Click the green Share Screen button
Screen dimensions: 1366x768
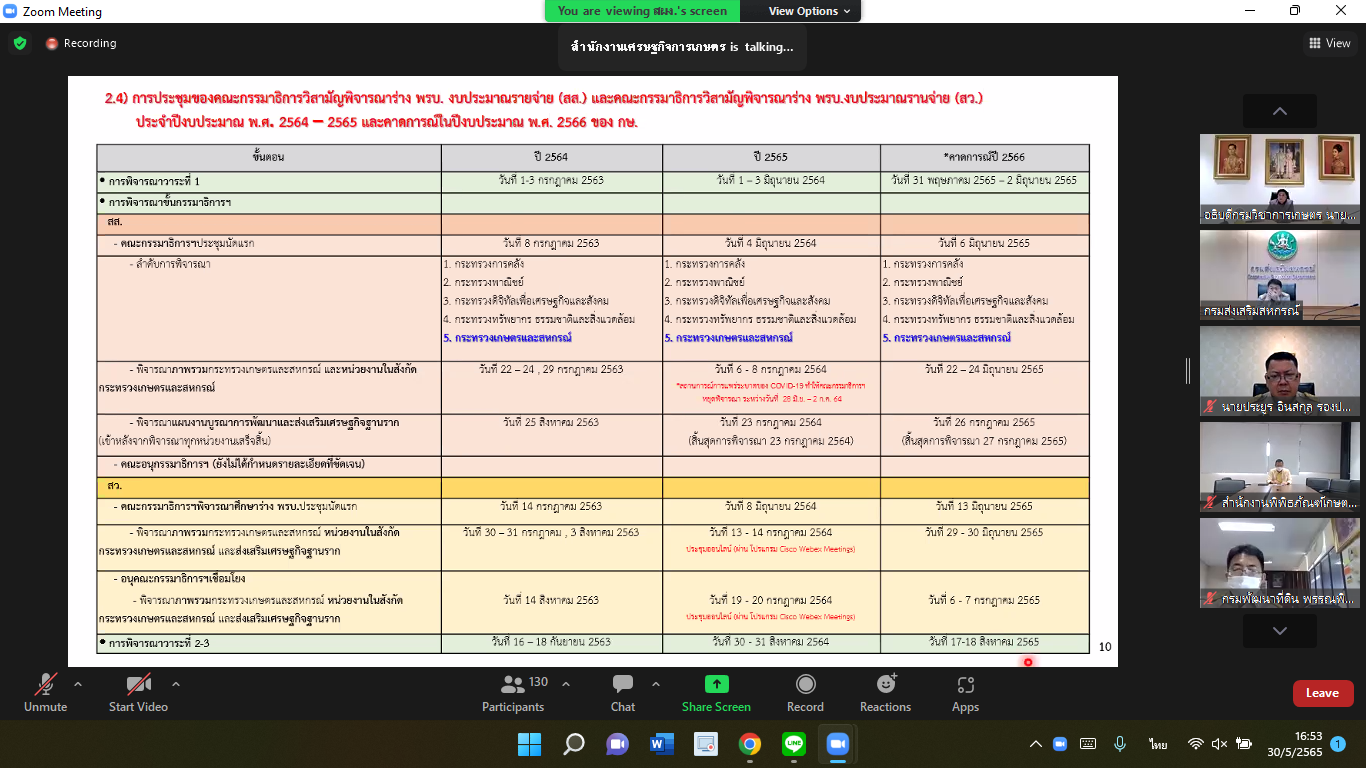[x=716, y=693]
